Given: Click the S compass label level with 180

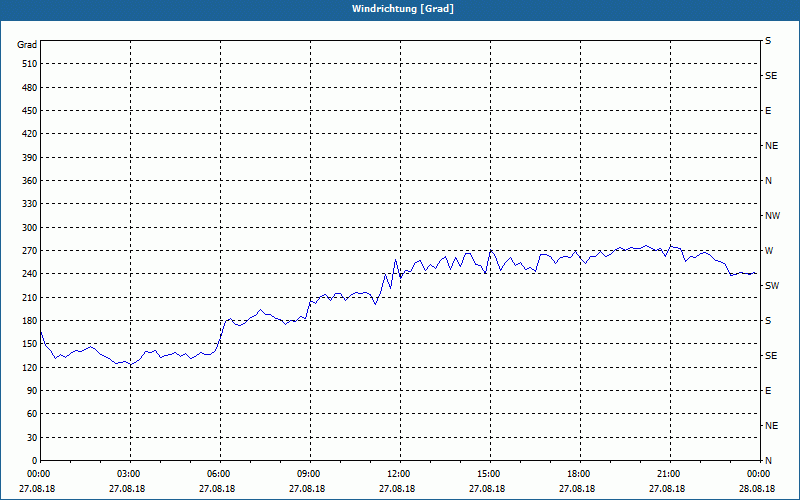Looking at the screenshot, I should (x=768, y=321).
